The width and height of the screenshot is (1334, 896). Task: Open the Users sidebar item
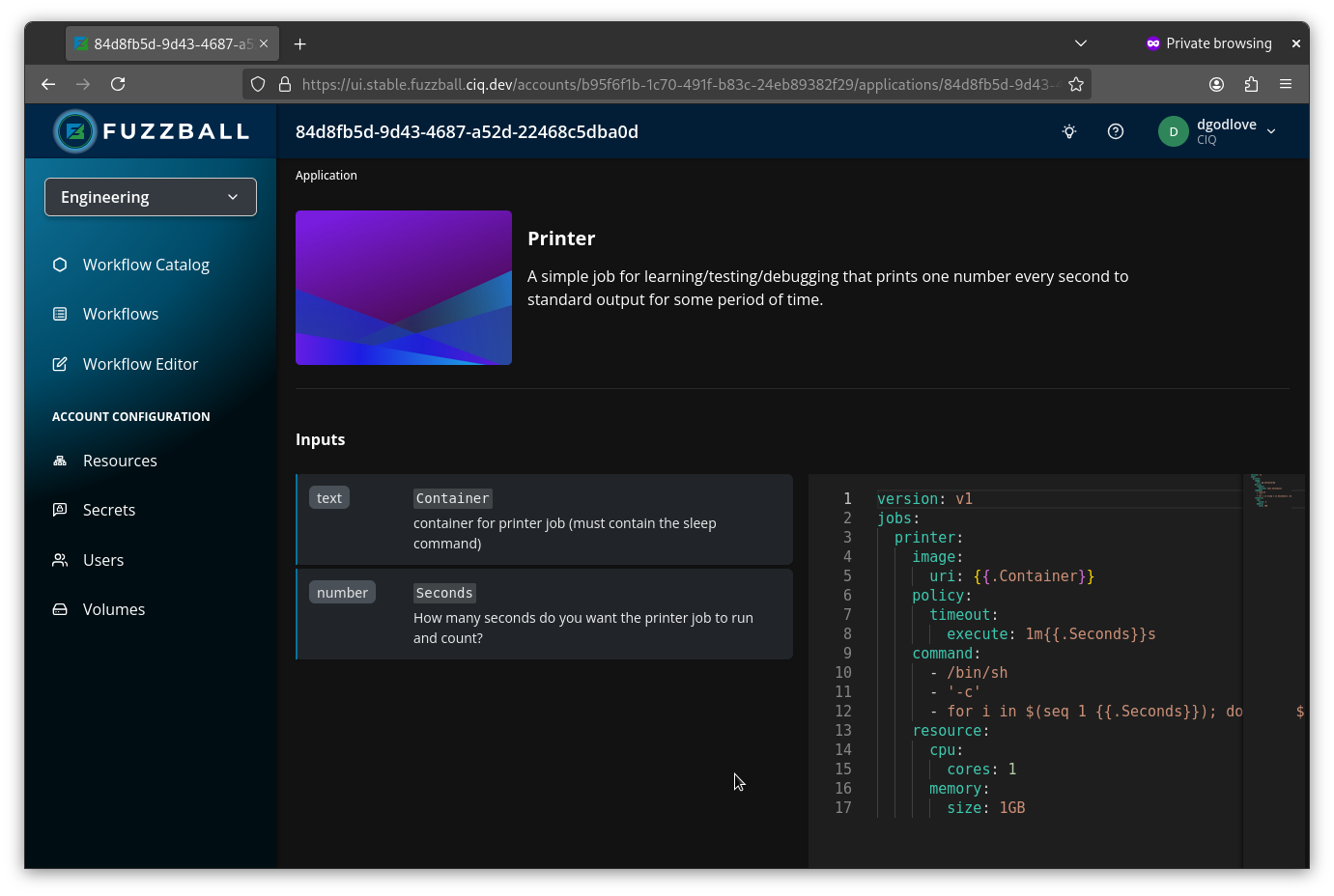(103, 560)
